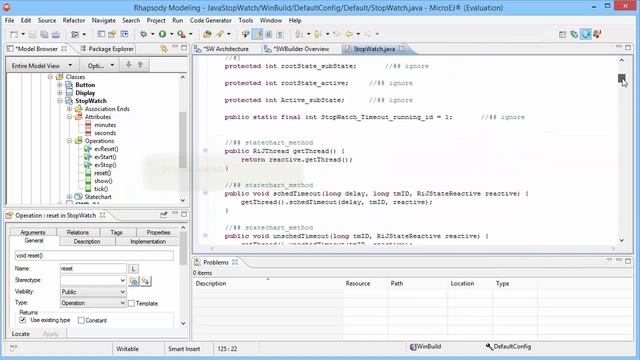
Task: Toggle the Template checkbox
Action: coord(131,303)
